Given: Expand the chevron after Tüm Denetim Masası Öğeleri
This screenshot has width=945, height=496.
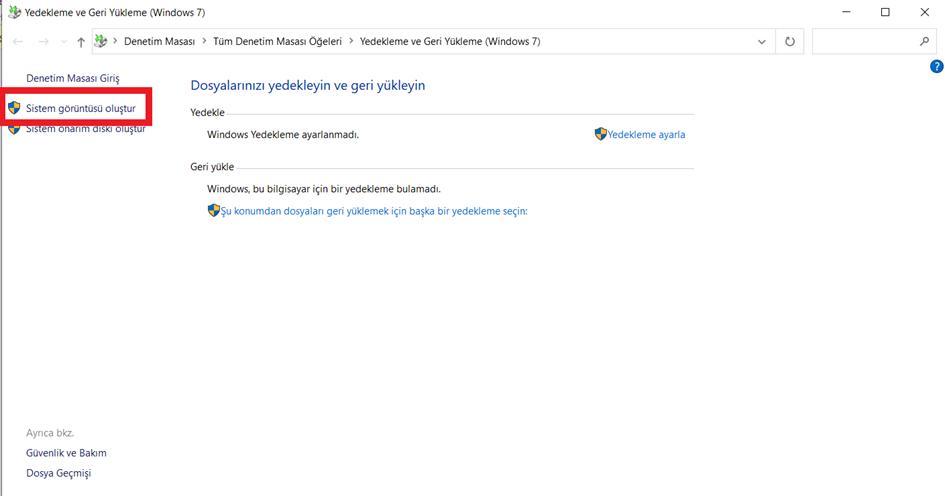Looking at the screenshot, I should (x=351, y=41).
